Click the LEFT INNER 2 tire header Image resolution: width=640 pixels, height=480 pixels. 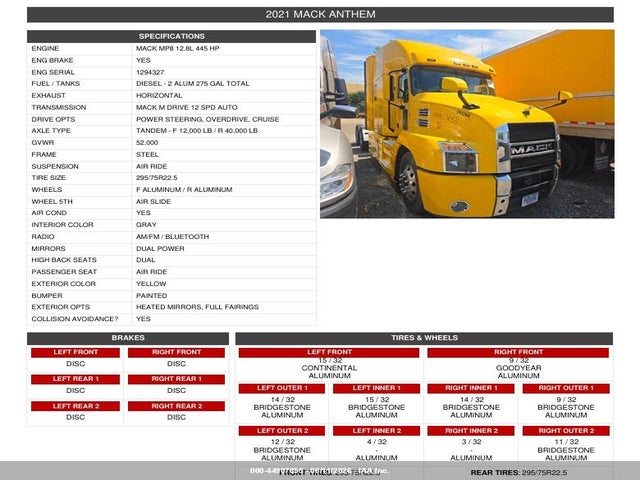pos(376,431)
